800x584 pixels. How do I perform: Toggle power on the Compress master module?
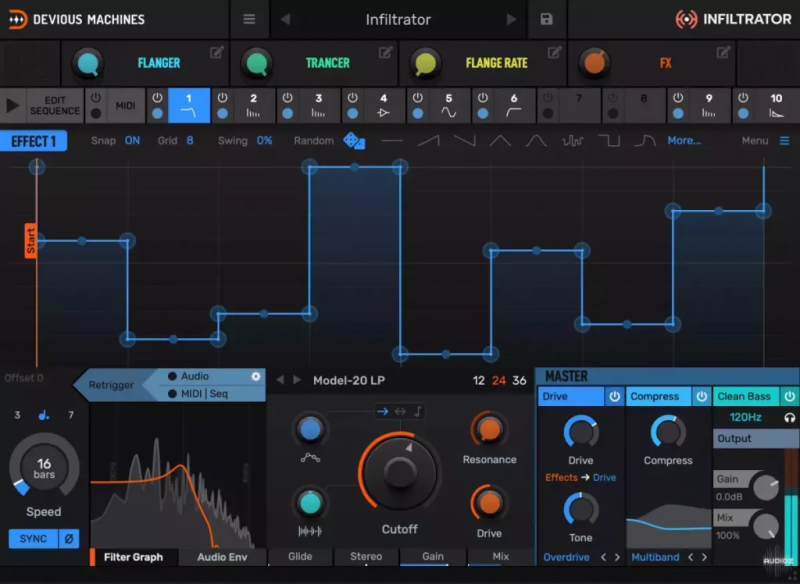tap(702, 396)
